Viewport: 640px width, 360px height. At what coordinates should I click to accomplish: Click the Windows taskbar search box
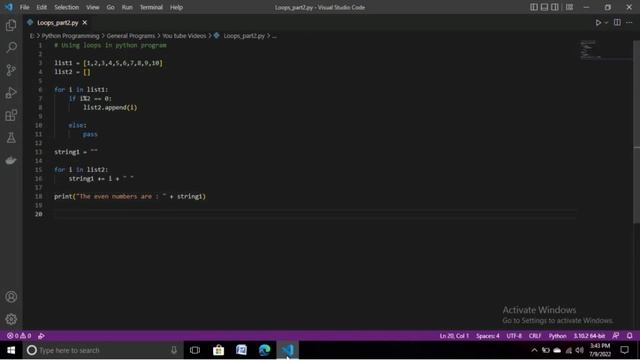click(102, 350)
